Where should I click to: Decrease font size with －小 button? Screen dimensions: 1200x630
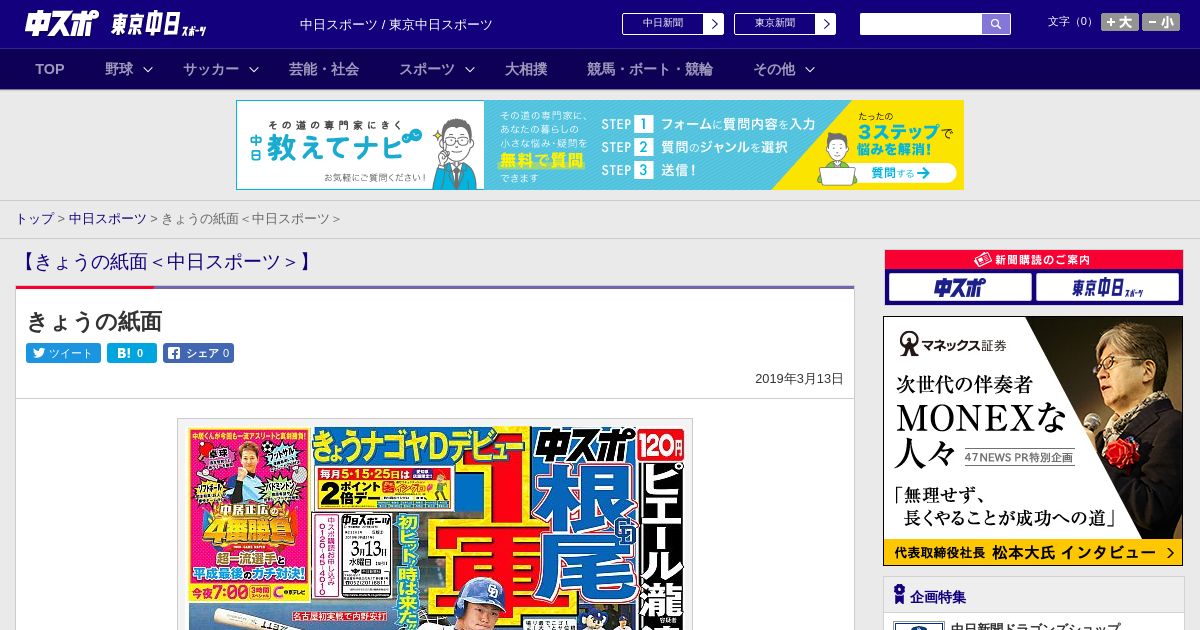click(1161, 22)
